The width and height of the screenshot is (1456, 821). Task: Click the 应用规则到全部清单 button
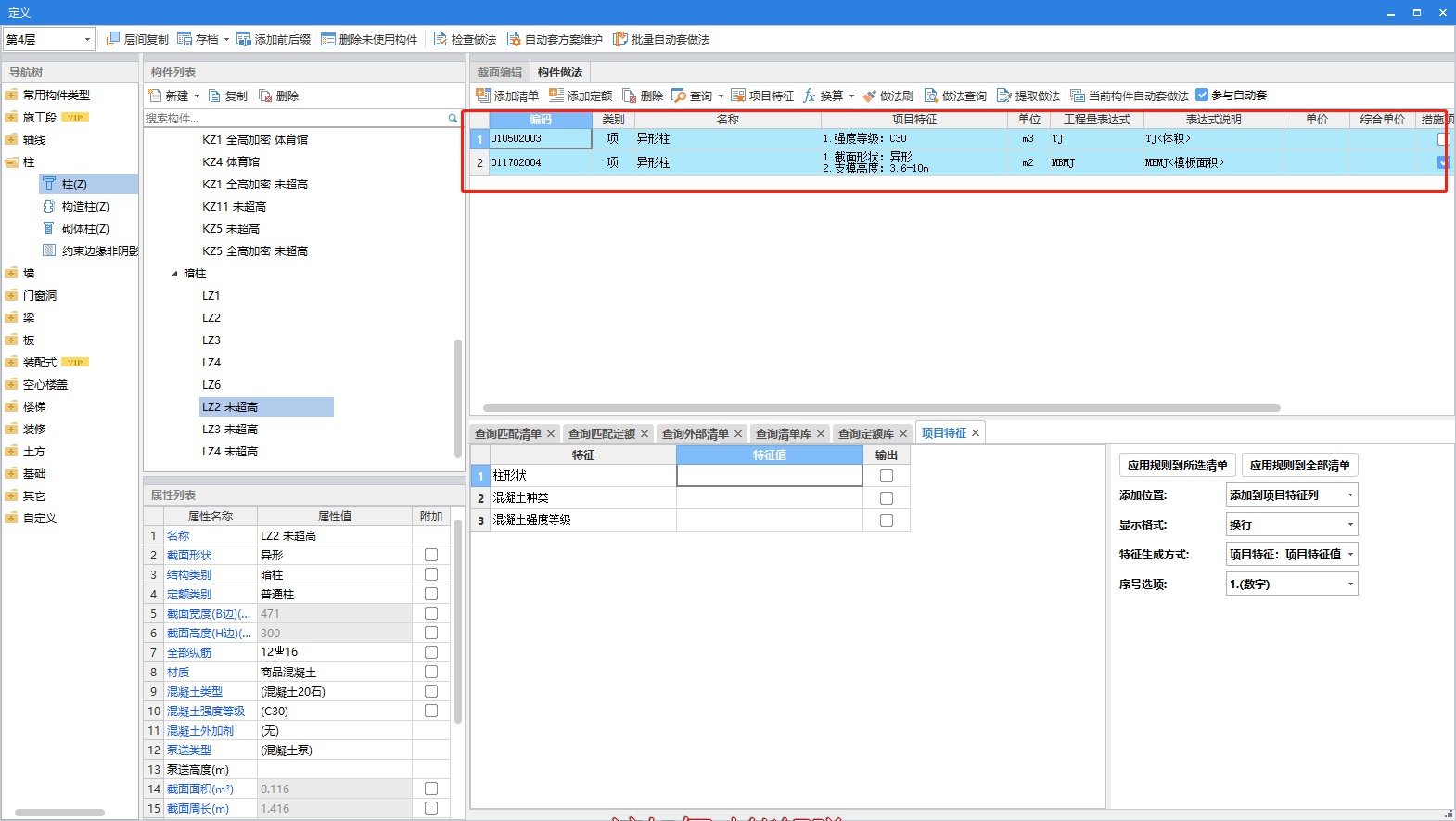(1300, 466)
